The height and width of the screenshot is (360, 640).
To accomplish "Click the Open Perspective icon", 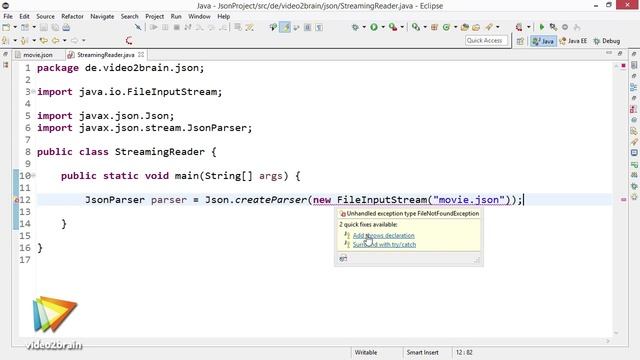I will (x=520, y=41).
